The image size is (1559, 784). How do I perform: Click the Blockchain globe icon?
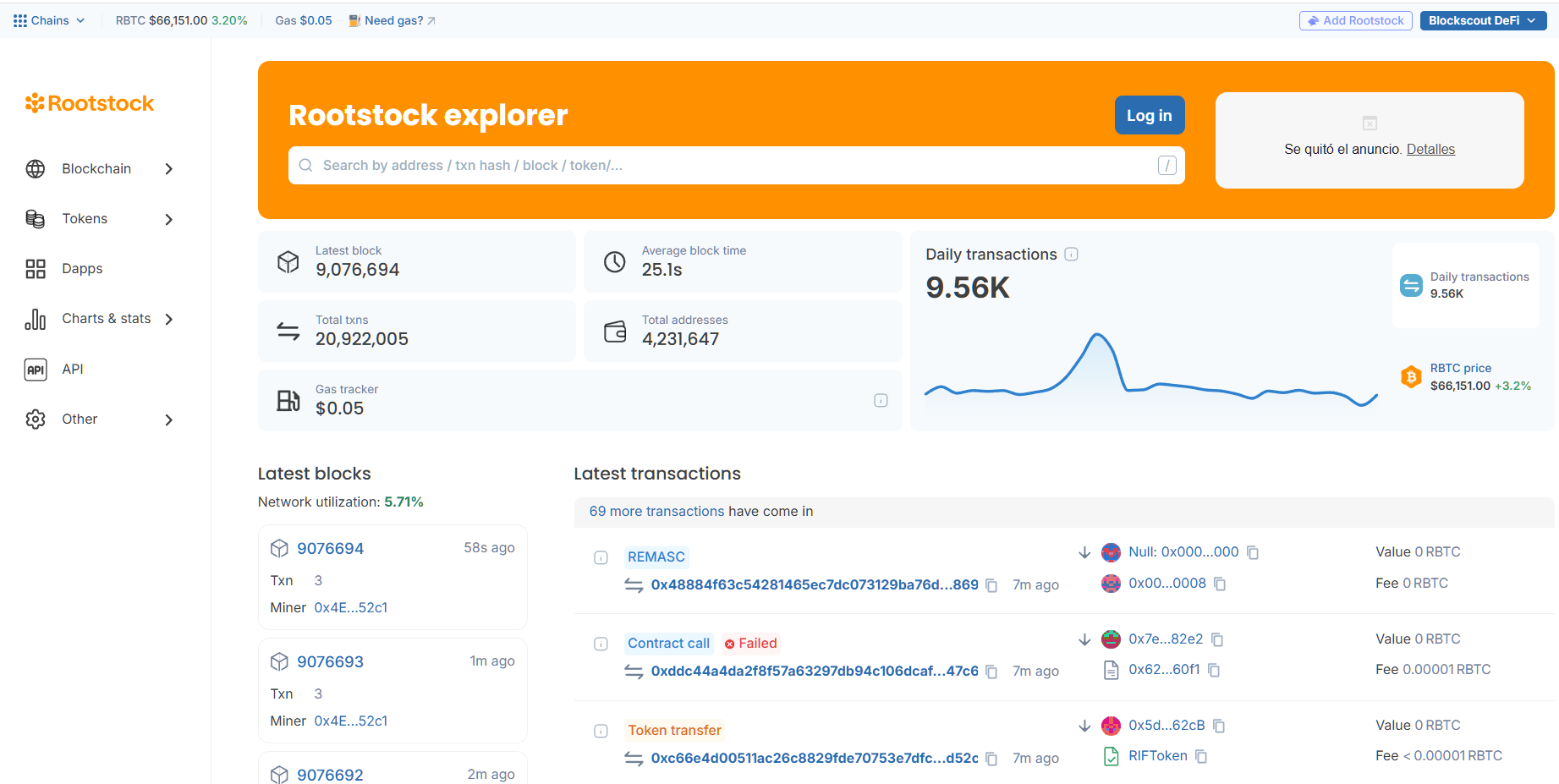[36, 169]
